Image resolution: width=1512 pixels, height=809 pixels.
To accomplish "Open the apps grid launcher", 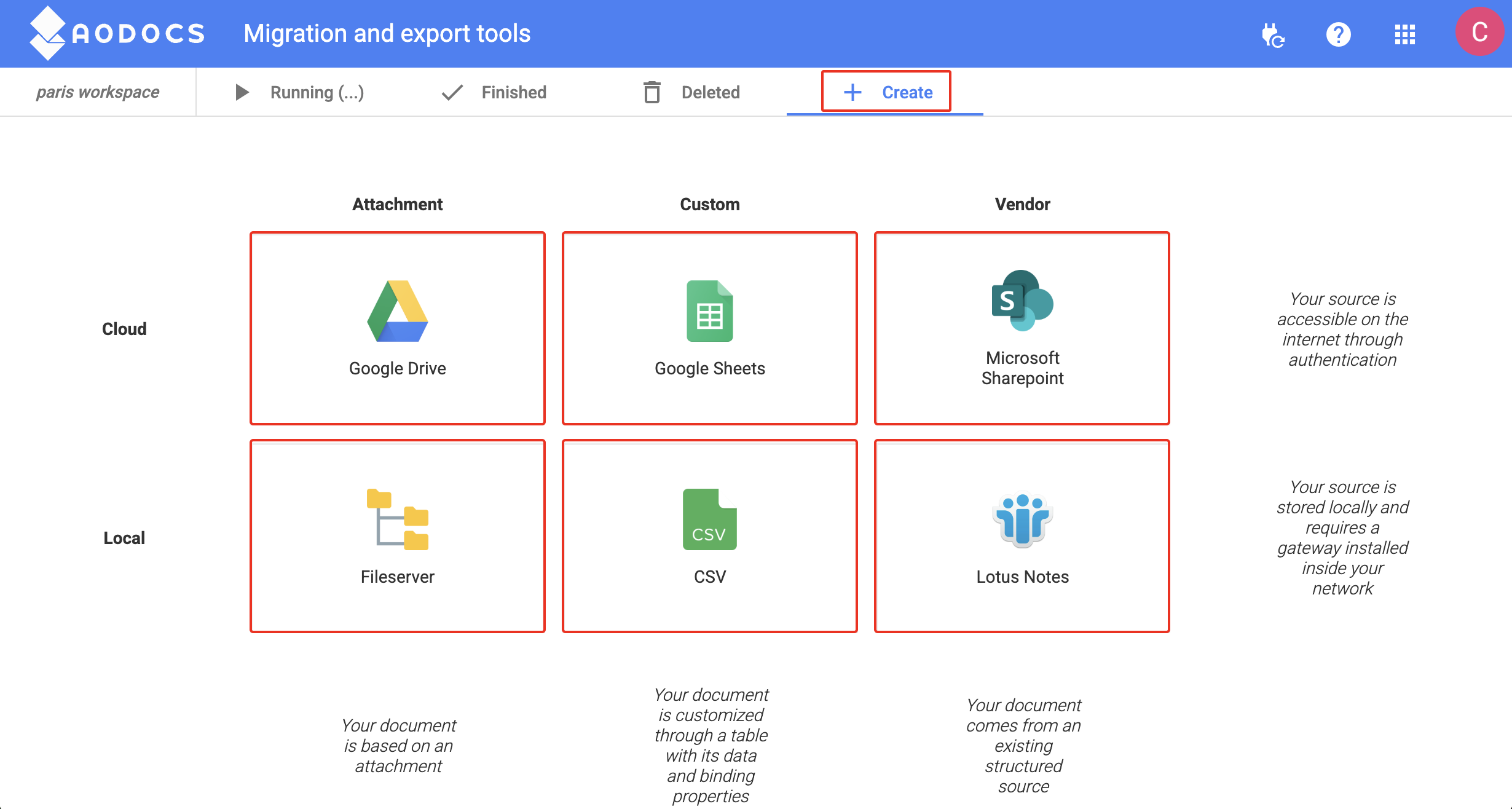I will pos(1404,34).
